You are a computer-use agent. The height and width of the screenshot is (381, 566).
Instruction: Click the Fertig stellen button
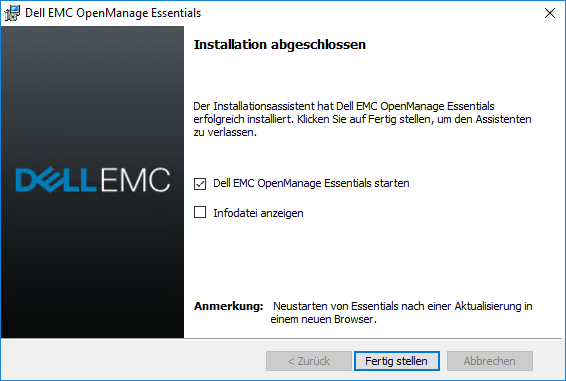397,361
